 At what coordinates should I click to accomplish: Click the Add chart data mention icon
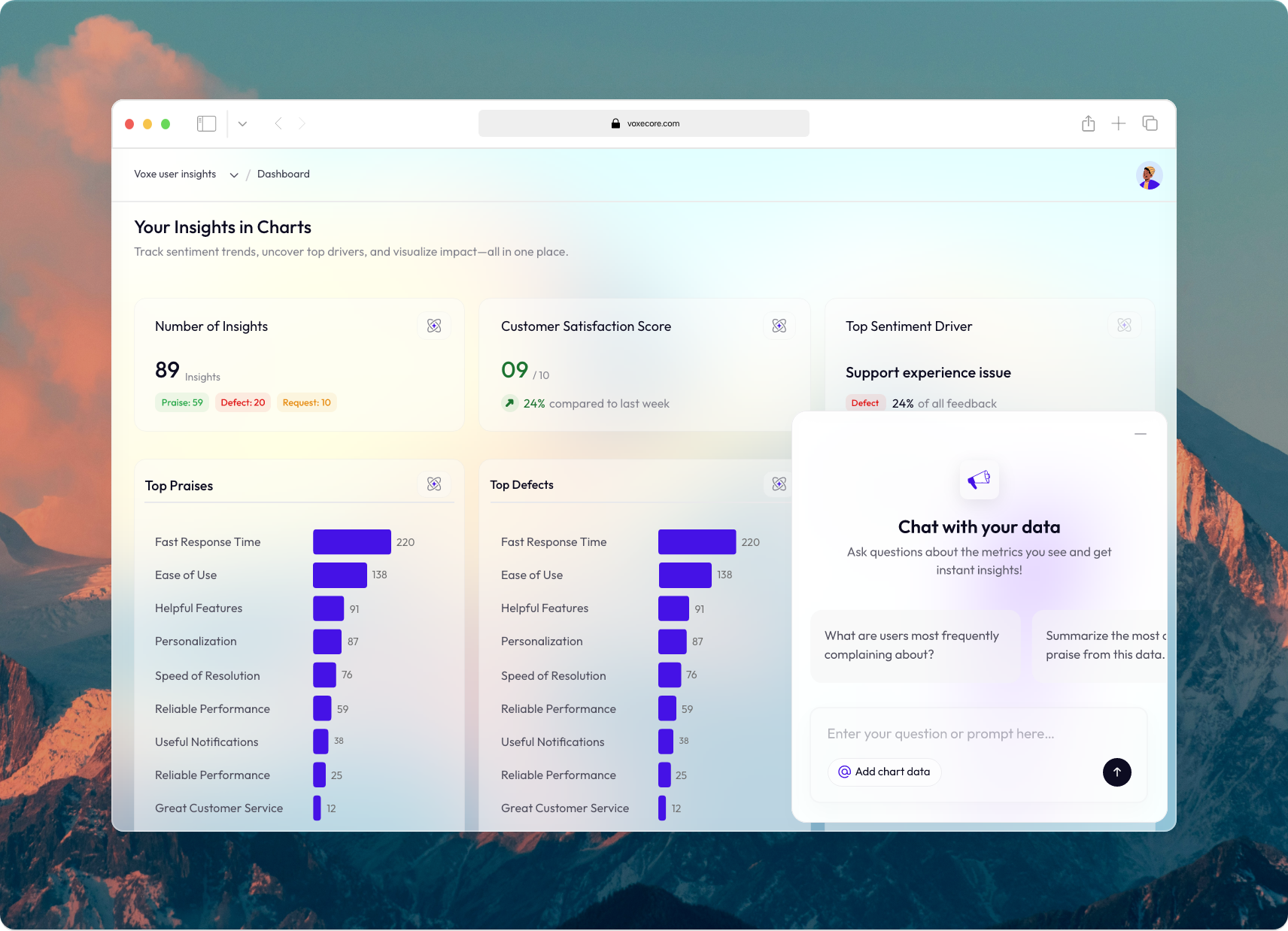(x=845, y=772)
